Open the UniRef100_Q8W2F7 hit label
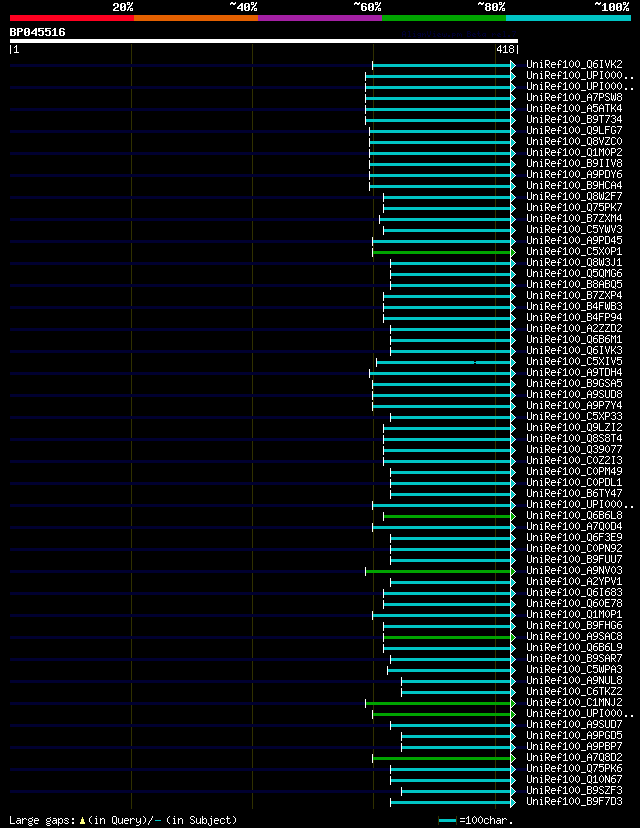 (575, 196)
